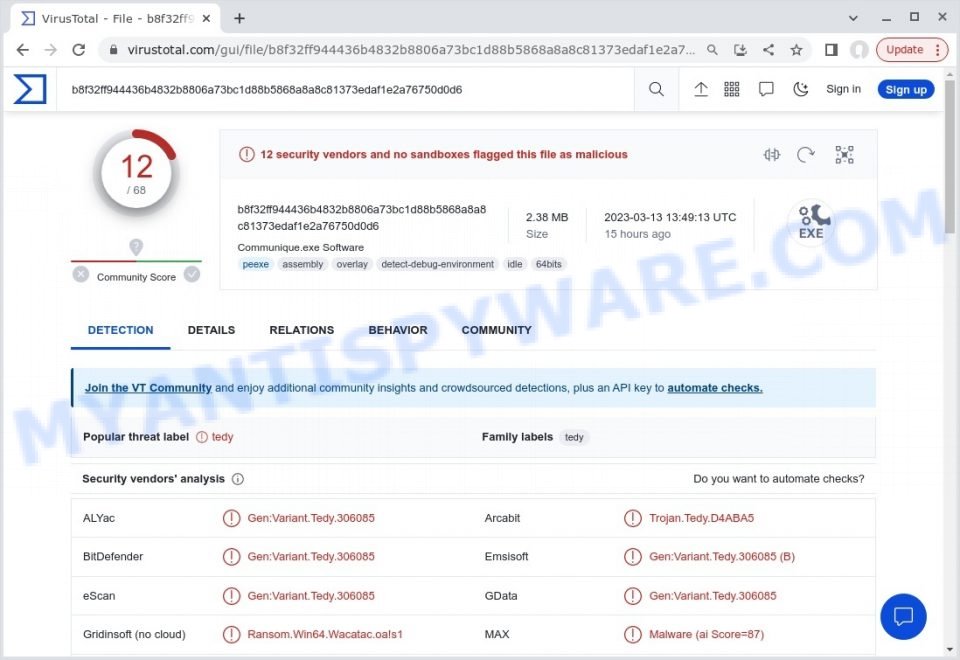960x660 pixels.
Task: Click the BitDefender vendor name
Action: pos(113,557)
